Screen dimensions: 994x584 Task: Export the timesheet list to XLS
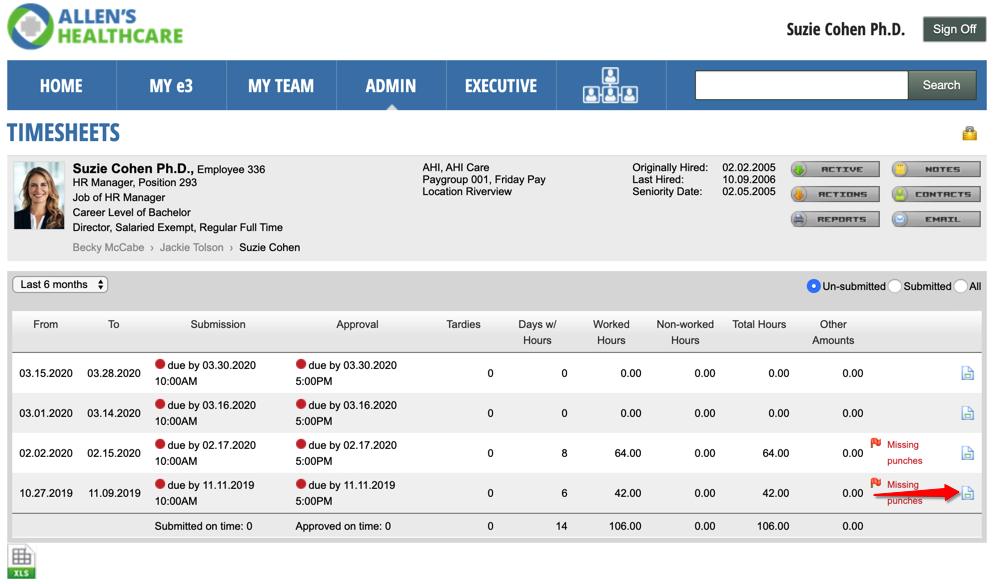point(21,560)
